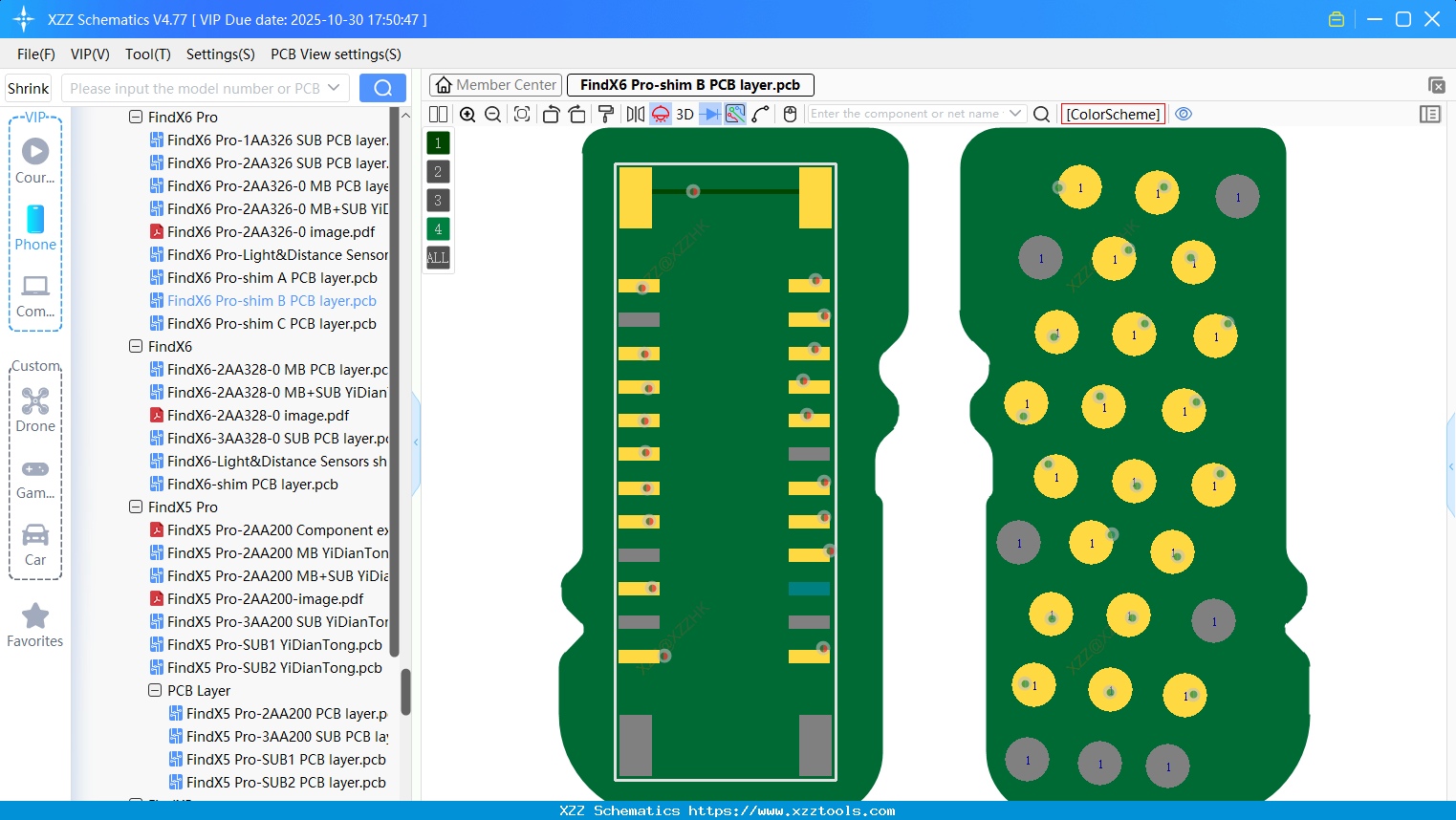The image size is (1456, 820).
Task: Select the paint roller highlight tool
Action: 605,114
